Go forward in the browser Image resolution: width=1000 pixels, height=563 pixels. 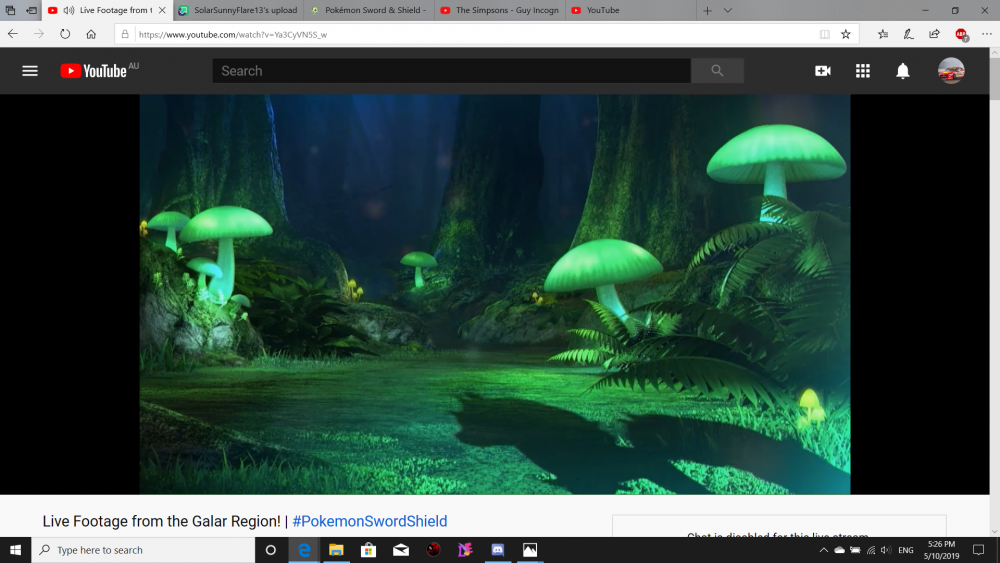click(x=39, y=34)
